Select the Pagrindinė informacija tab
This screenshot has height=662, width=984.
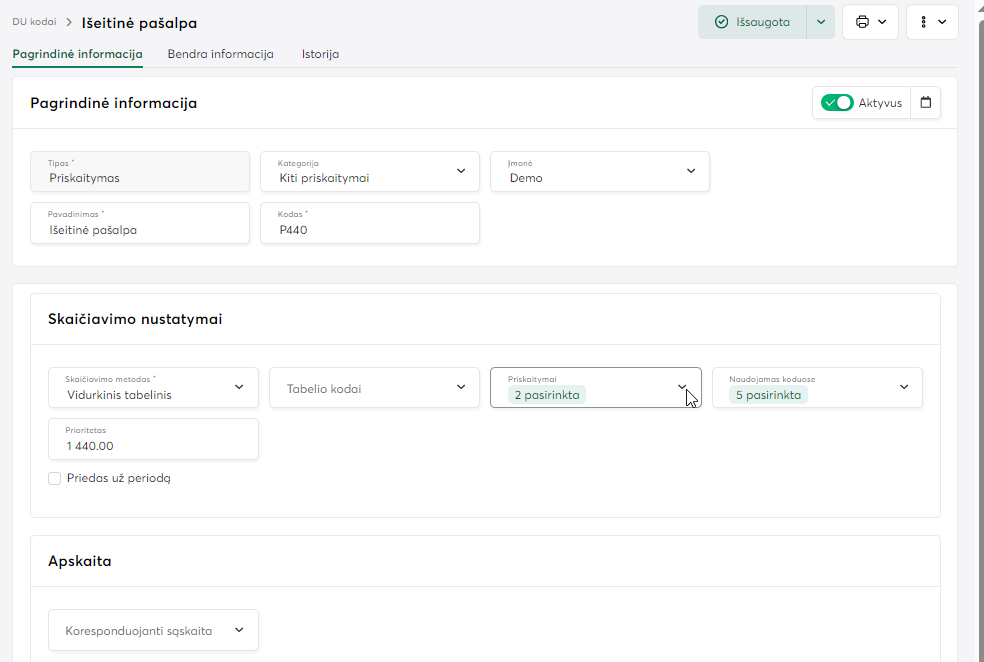(x=77, y=54)
